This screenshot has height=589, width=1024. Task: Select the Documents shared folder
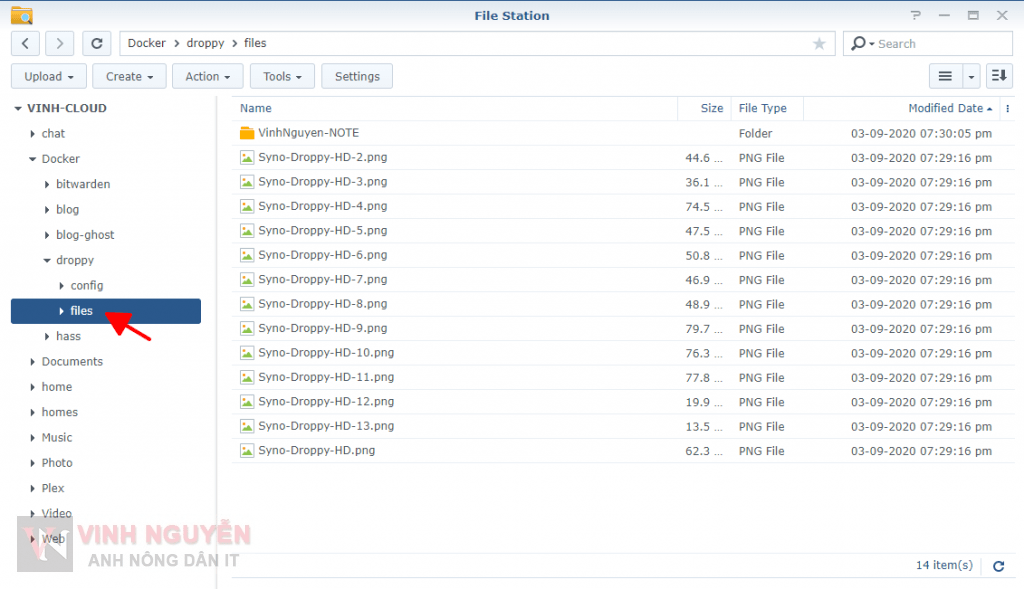coord(72,362)
